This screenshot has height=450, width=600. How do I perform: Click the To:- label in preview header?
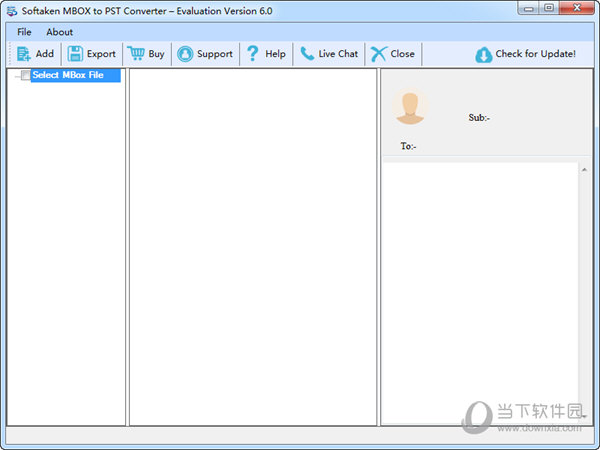click(x=408, y=146)
